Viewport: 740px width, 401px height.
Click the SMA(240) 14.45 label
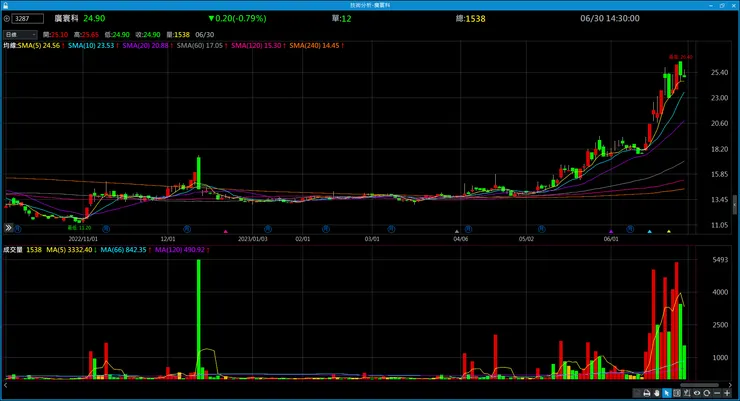click(314, 46)
